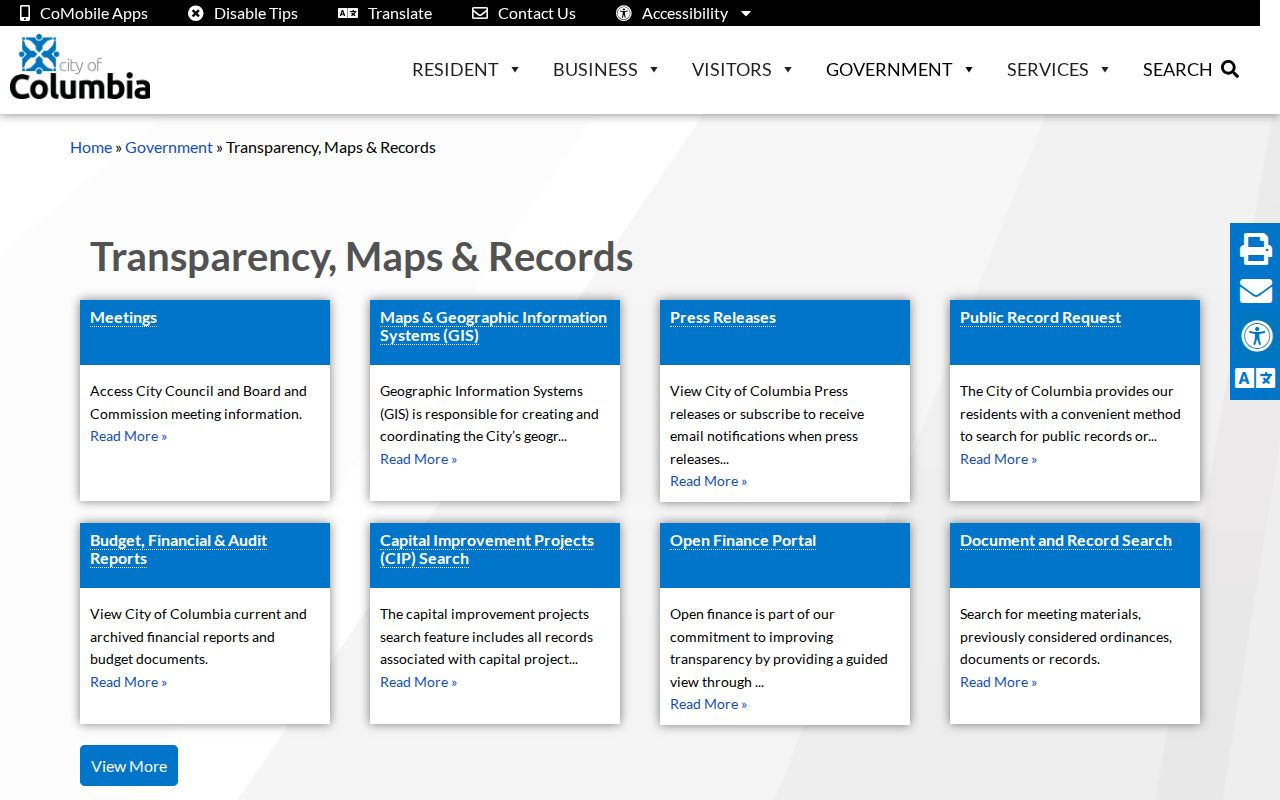Go to Home breadcrumb link
This screenshot has height=800, width=1280.
(91, 147)
